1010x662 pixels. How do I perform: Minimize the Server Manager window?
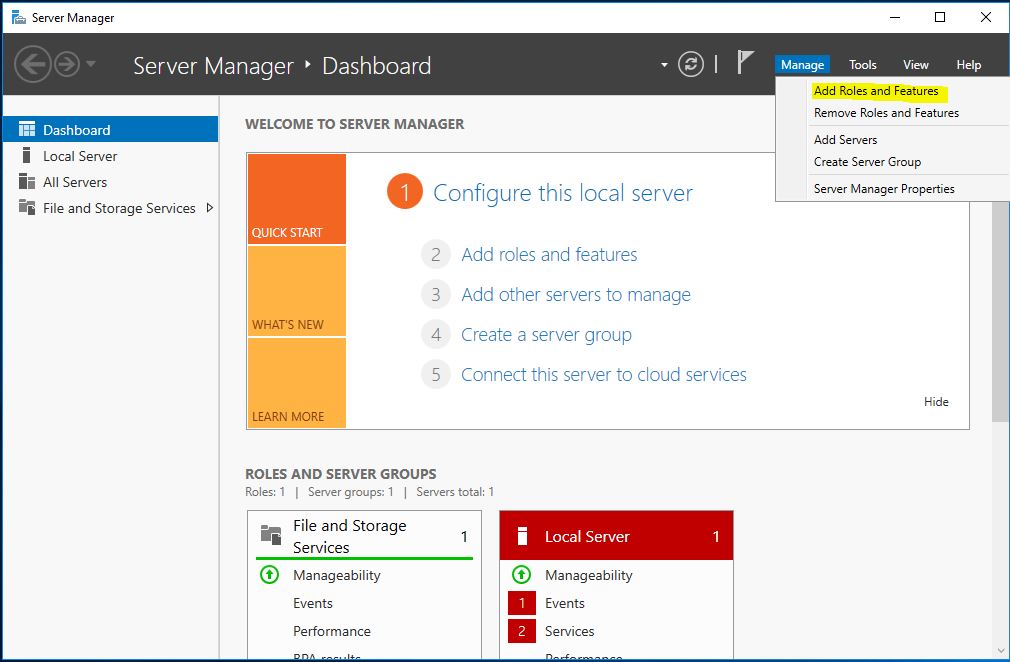[894, 17]
